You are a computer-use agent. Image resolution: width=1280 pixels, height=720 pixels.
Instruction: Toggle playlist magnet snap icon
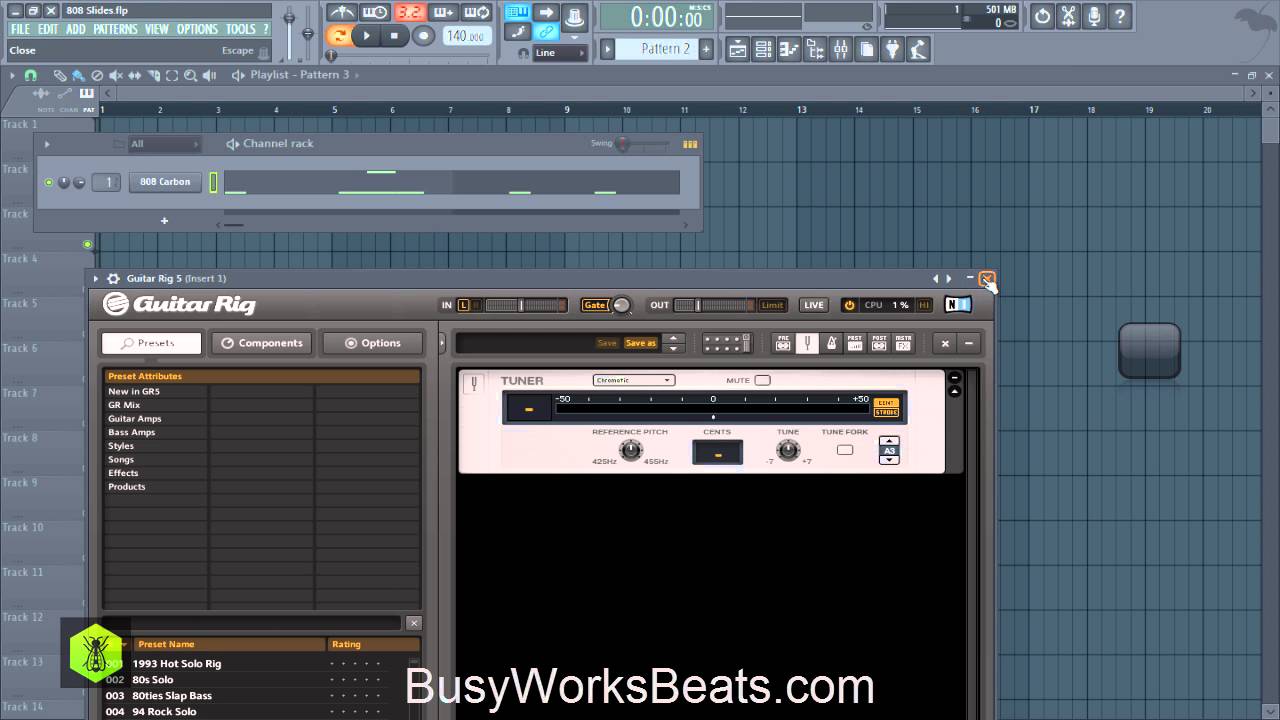30,75
